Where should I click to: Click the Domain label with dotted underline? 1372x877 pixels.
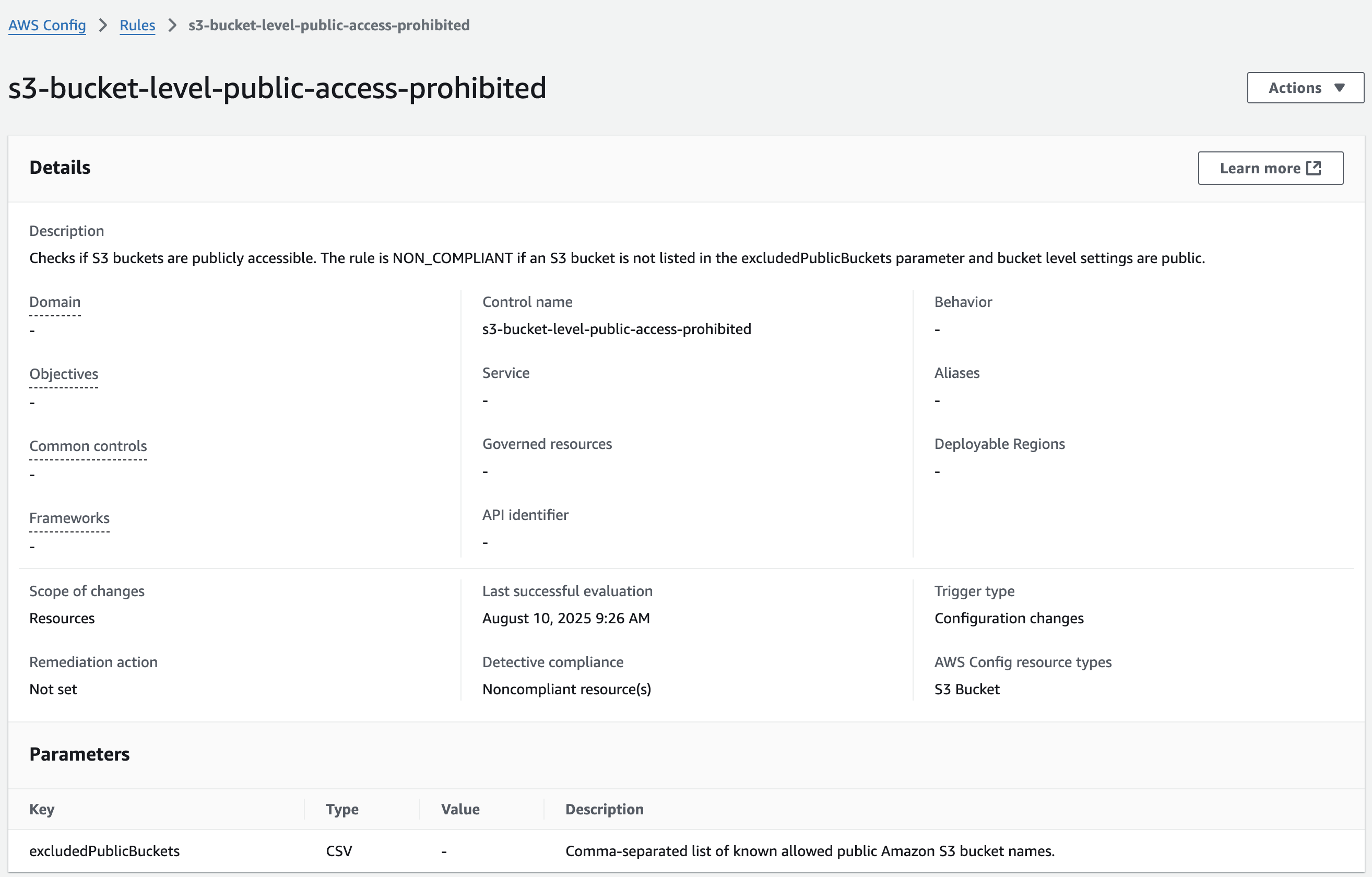point(55,302)
